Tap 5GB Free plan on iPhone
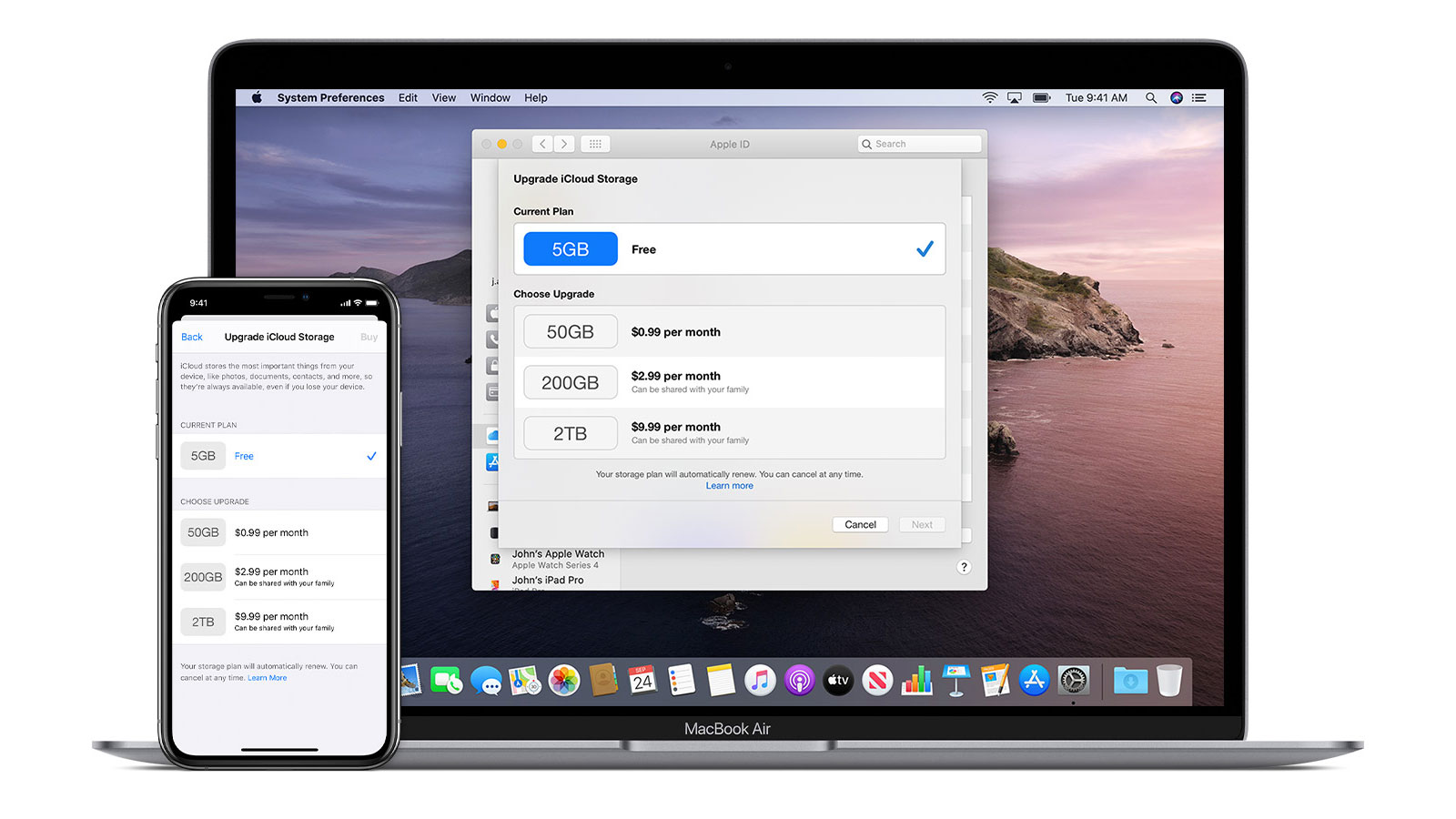 click(279, 456)
